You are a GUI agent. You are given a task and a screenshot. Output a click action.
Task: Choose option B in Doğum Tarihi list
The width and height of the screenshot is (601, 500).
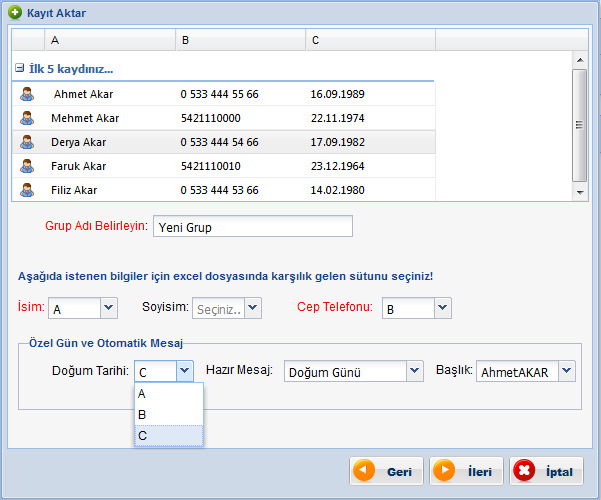[x=169, y=414]
